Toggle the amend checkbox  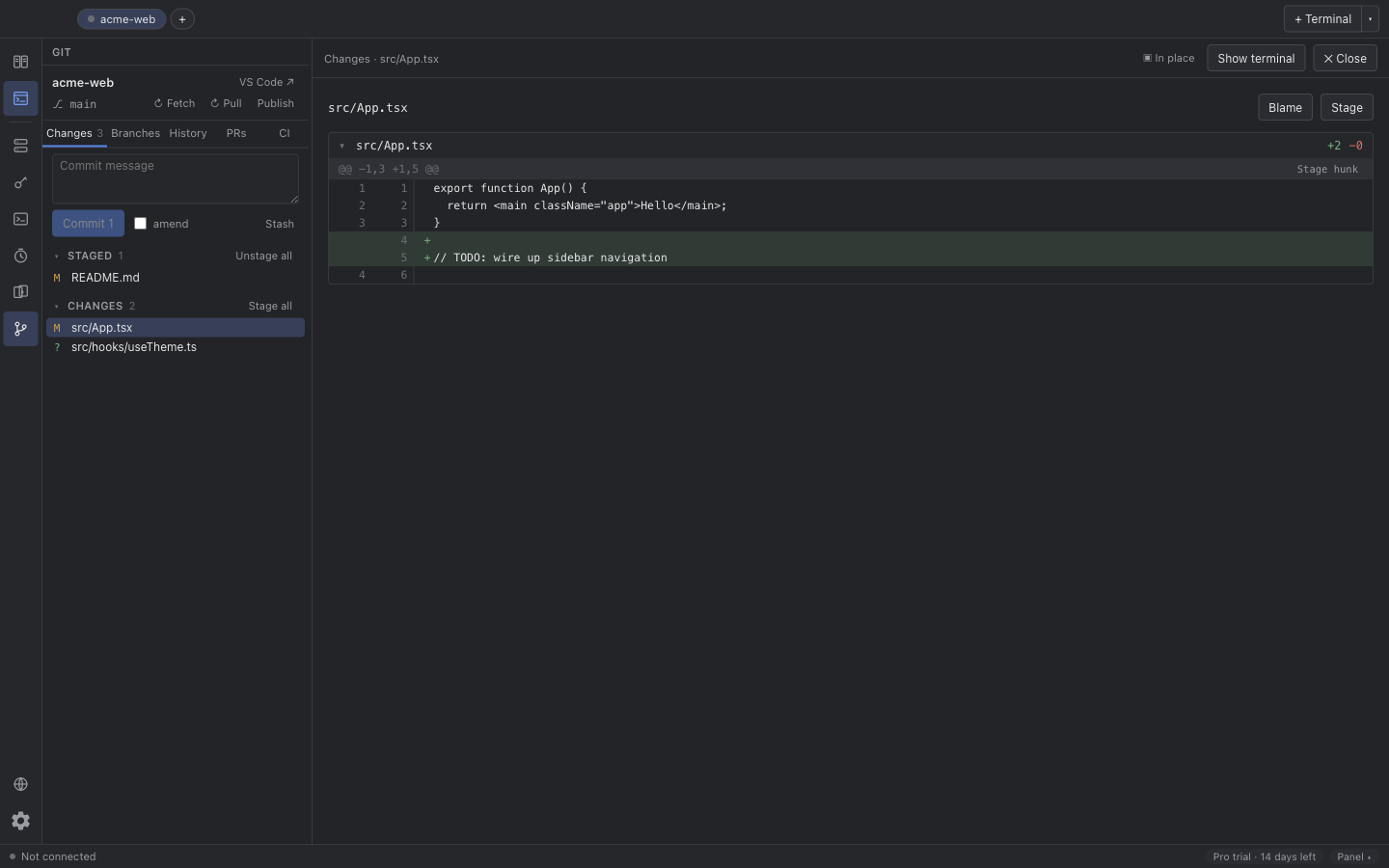coord(141,224)
